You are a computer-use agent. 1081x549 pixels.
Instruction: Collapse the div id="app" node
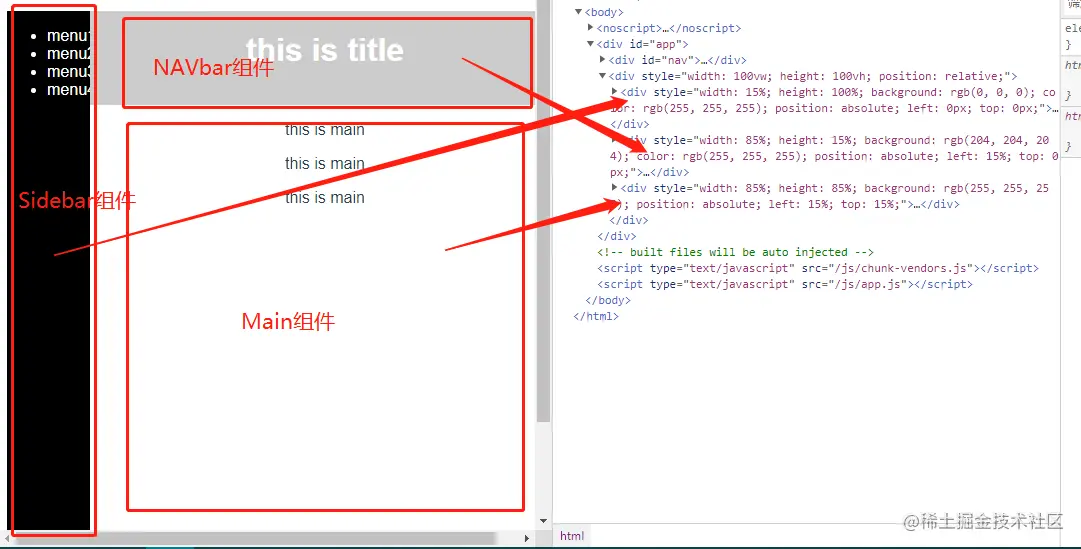(590, 44)
